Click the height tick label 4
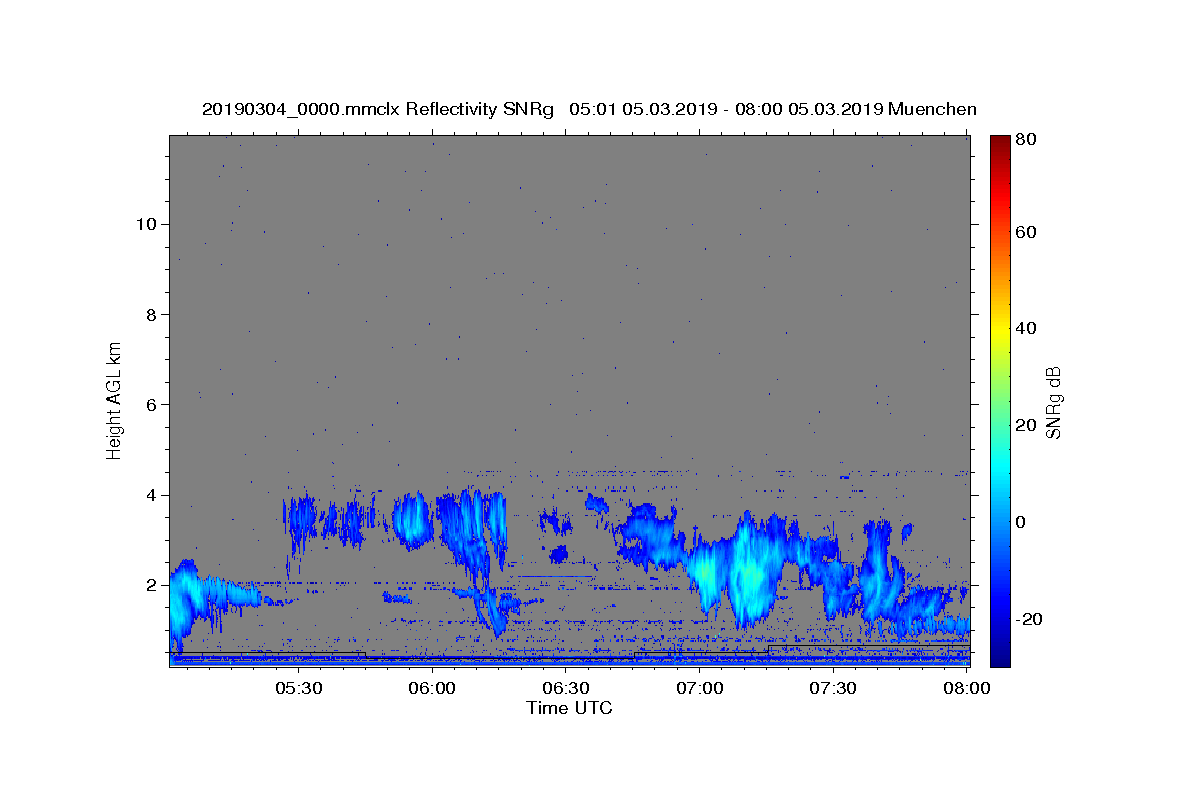 (x=149, y=495)
